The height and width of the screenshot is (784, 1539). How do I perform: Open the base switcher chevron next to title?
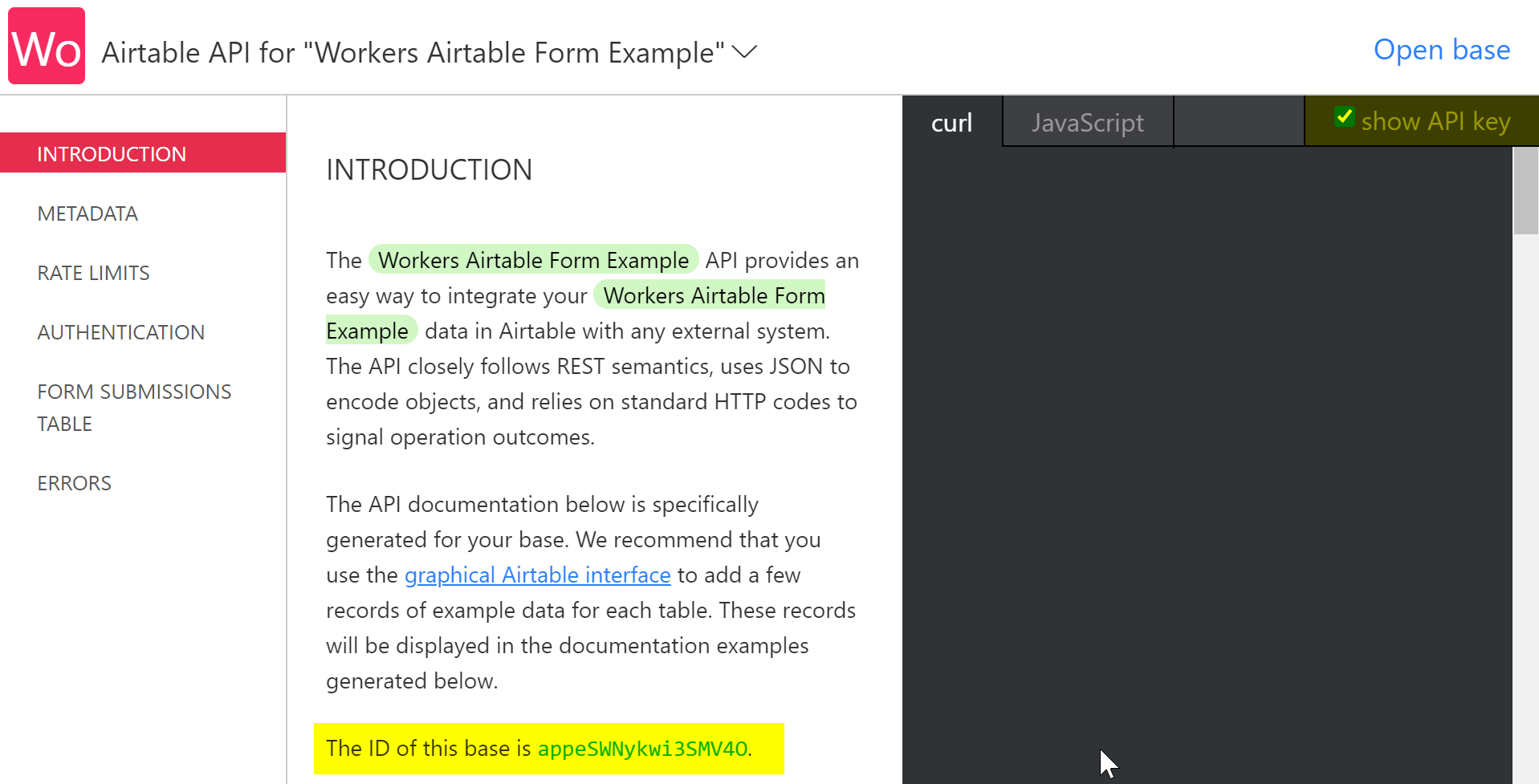tap(743, 53)
